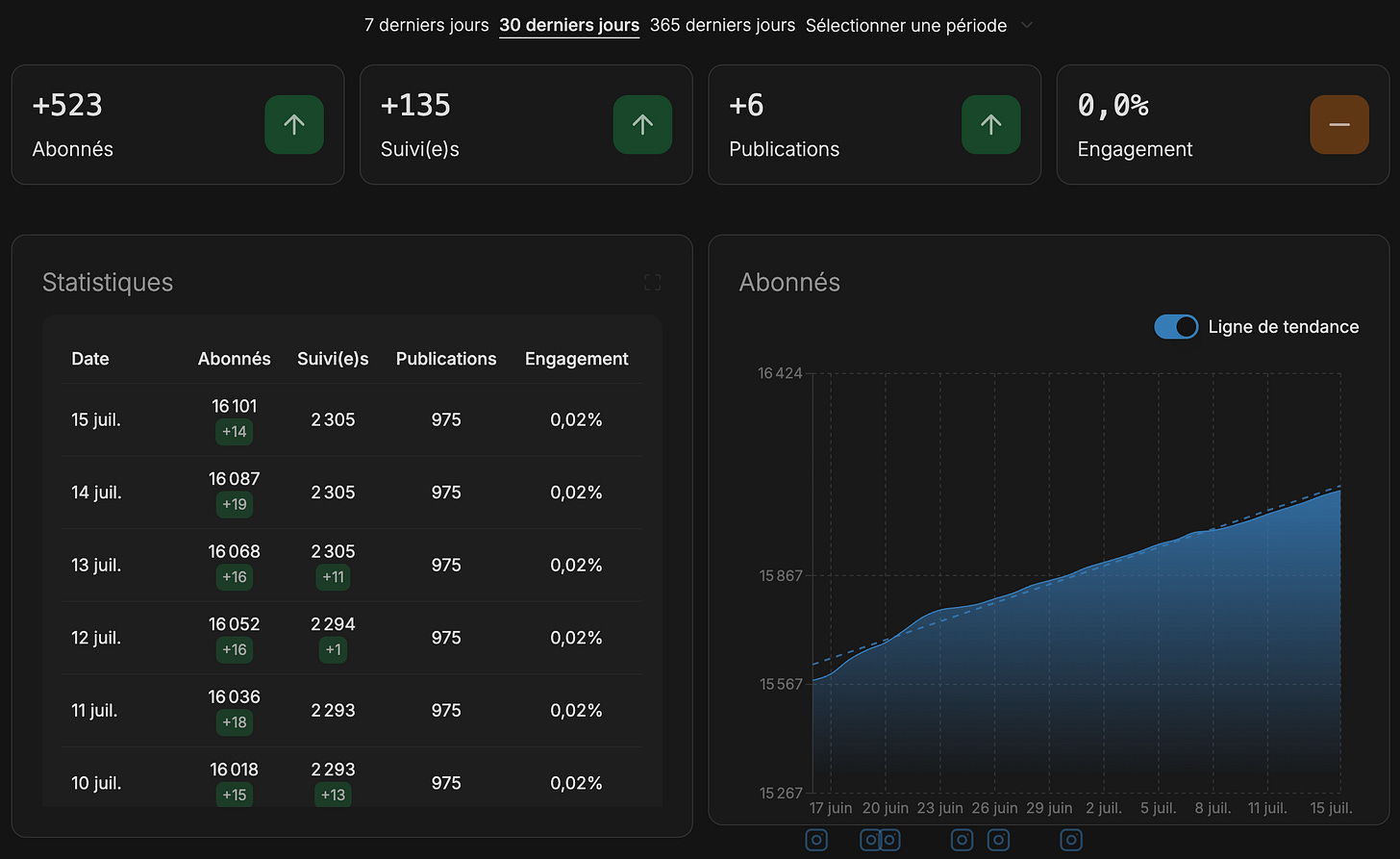This screenshot has width=1400, height=859.
Task: Click the 975 publications in 13 juil. row
Action: point(446,566)
